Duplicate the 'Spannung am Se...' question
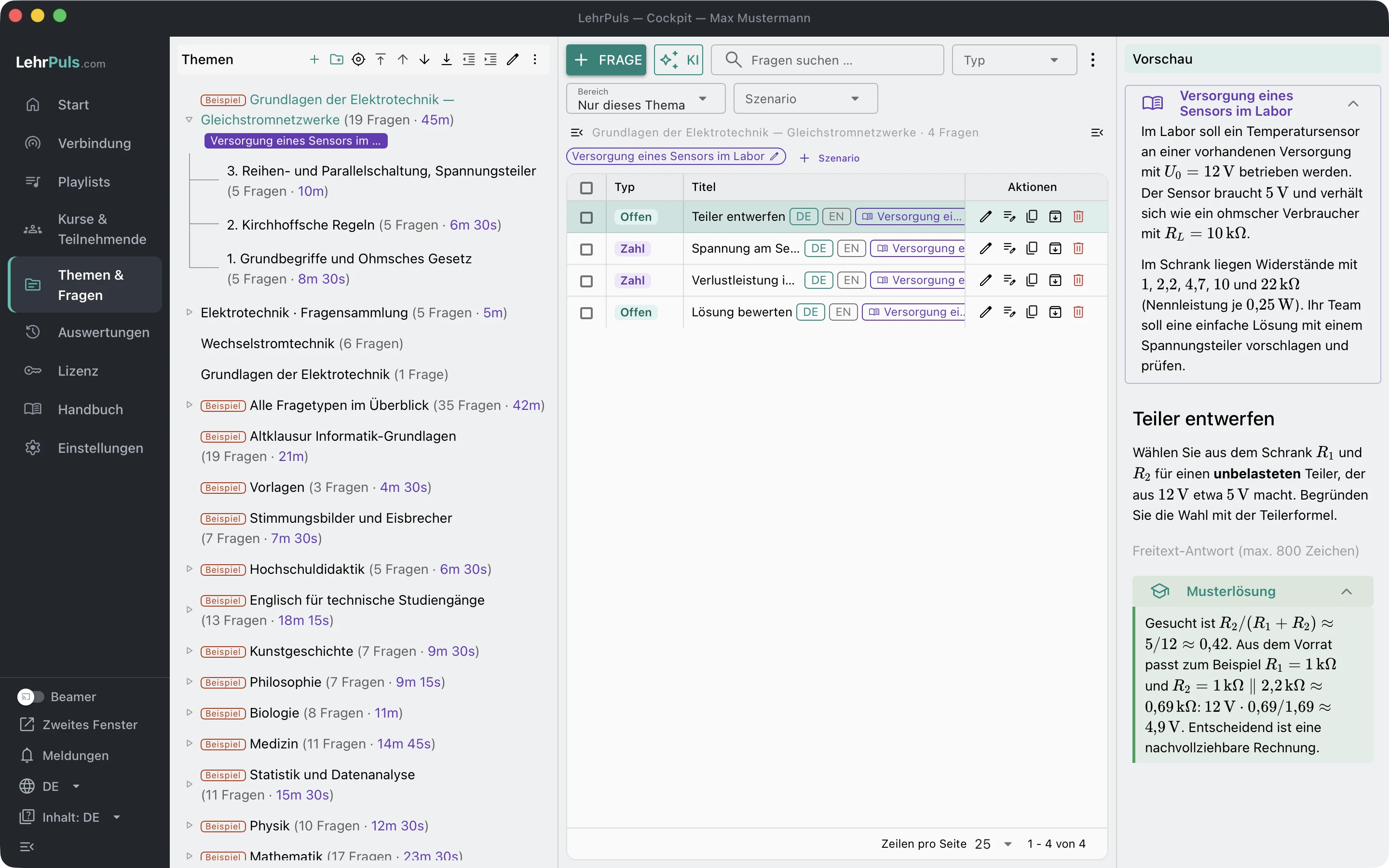 coord(1032,248)
